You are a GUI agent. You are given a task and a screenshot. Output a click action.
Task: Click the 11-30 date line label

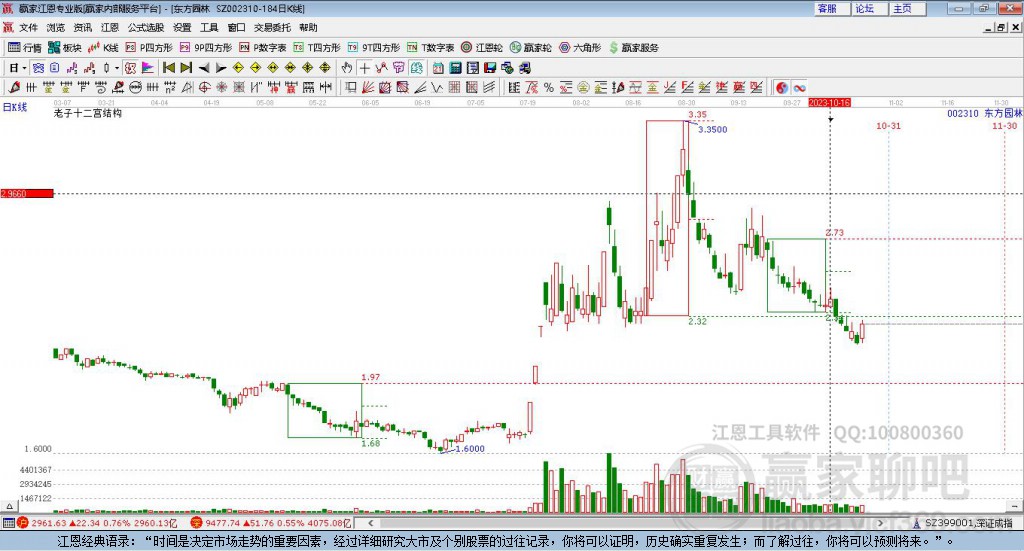pyautogui.click(x=1004, y=126)
